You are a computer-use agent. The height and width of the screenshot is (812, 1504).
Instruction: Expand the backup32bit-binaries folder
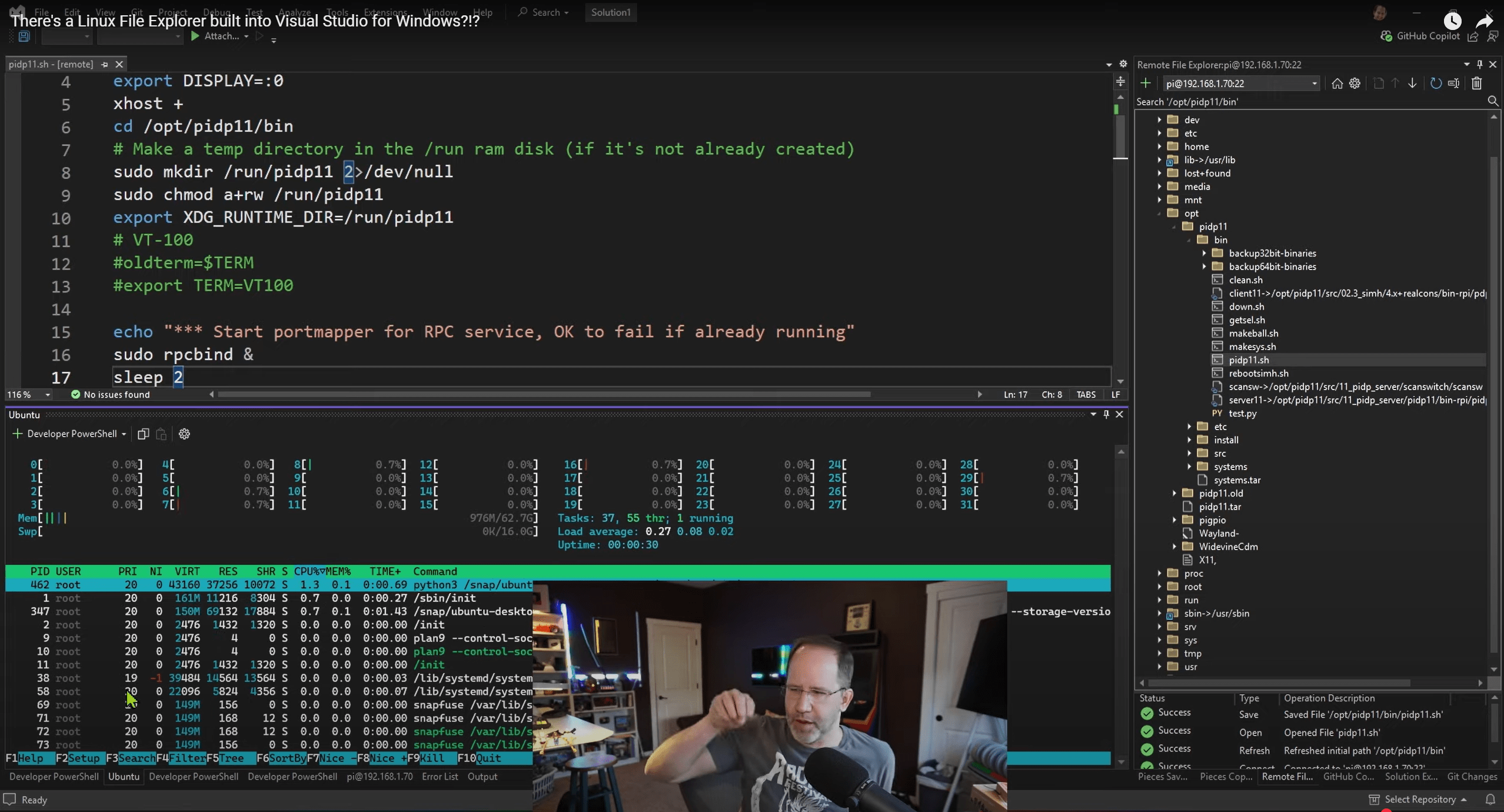[x=1204, y=253]
